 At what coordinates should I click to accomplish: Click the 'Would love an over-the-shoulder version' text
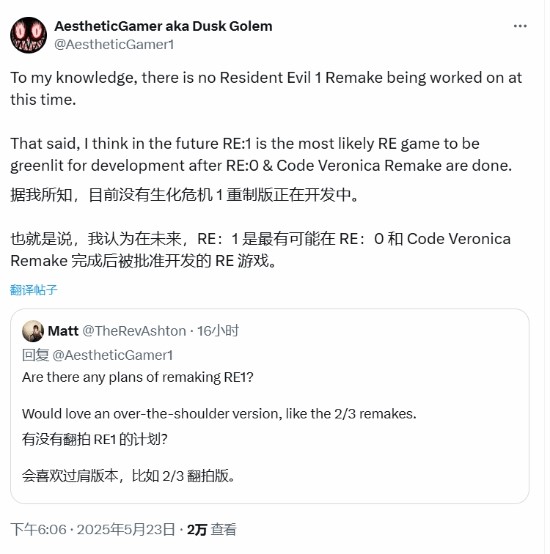tap(219, 414)
